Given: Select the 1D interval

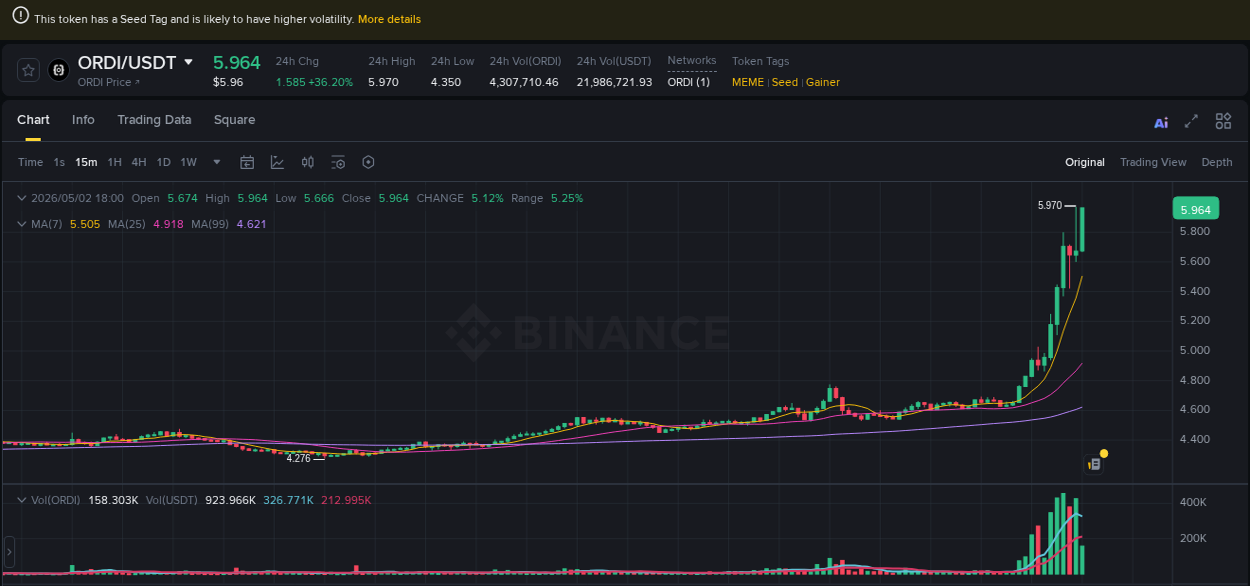Looking at the screenshot, I should [163, 162].
